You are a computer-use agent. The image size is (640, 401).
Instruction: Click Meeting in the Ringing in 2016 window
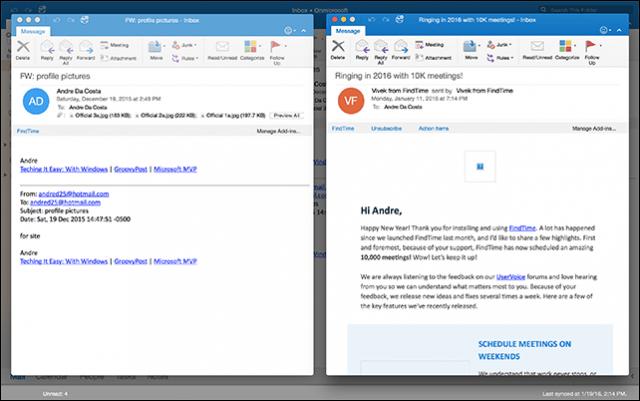point(429,45)
